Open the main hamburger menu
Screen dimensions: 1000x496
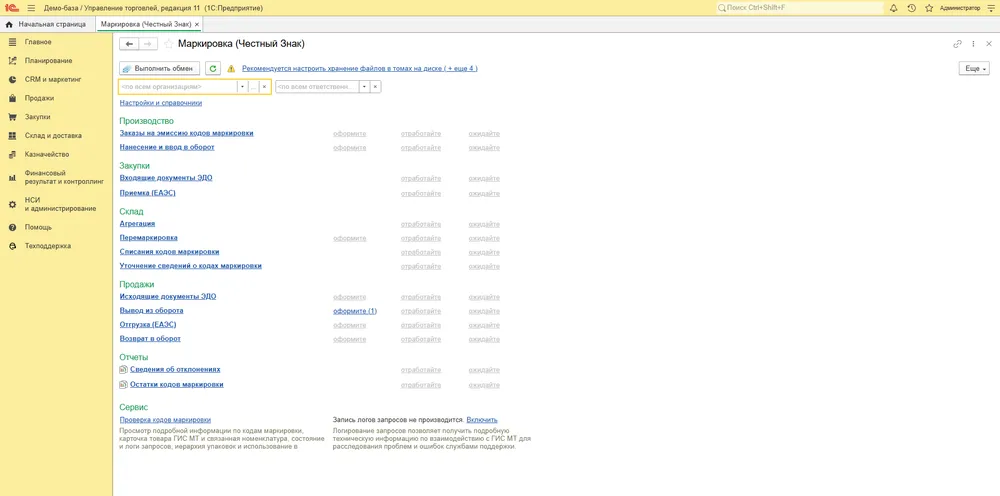click(x=31, y=8)
